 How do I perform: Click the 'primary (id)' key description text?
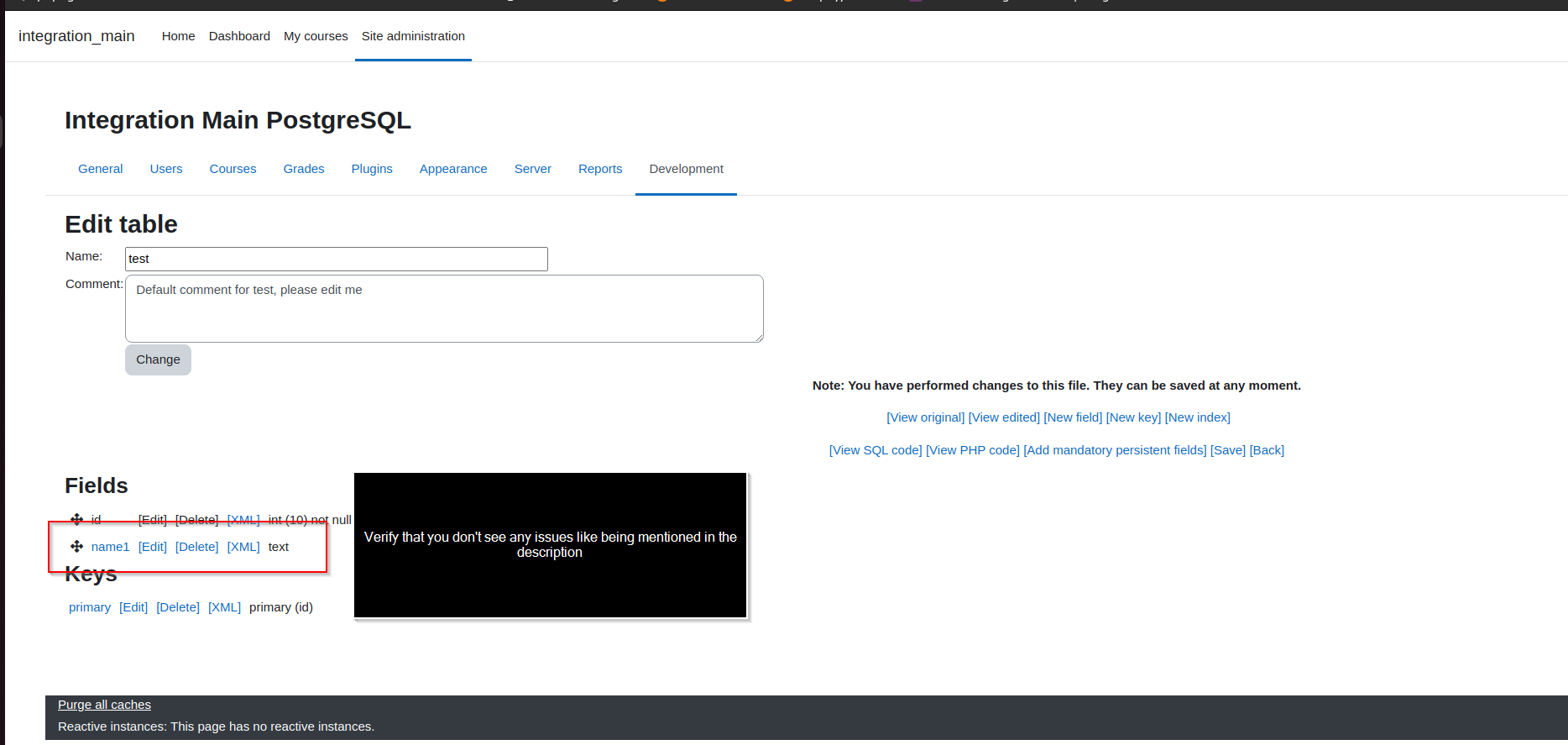click(281, 607)
